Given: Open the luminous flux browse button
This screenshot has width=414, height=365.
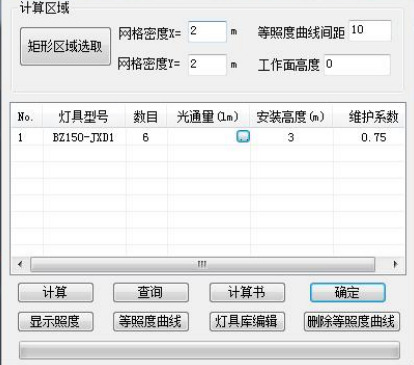Looking at the screenshot, I should pos(243,136).
